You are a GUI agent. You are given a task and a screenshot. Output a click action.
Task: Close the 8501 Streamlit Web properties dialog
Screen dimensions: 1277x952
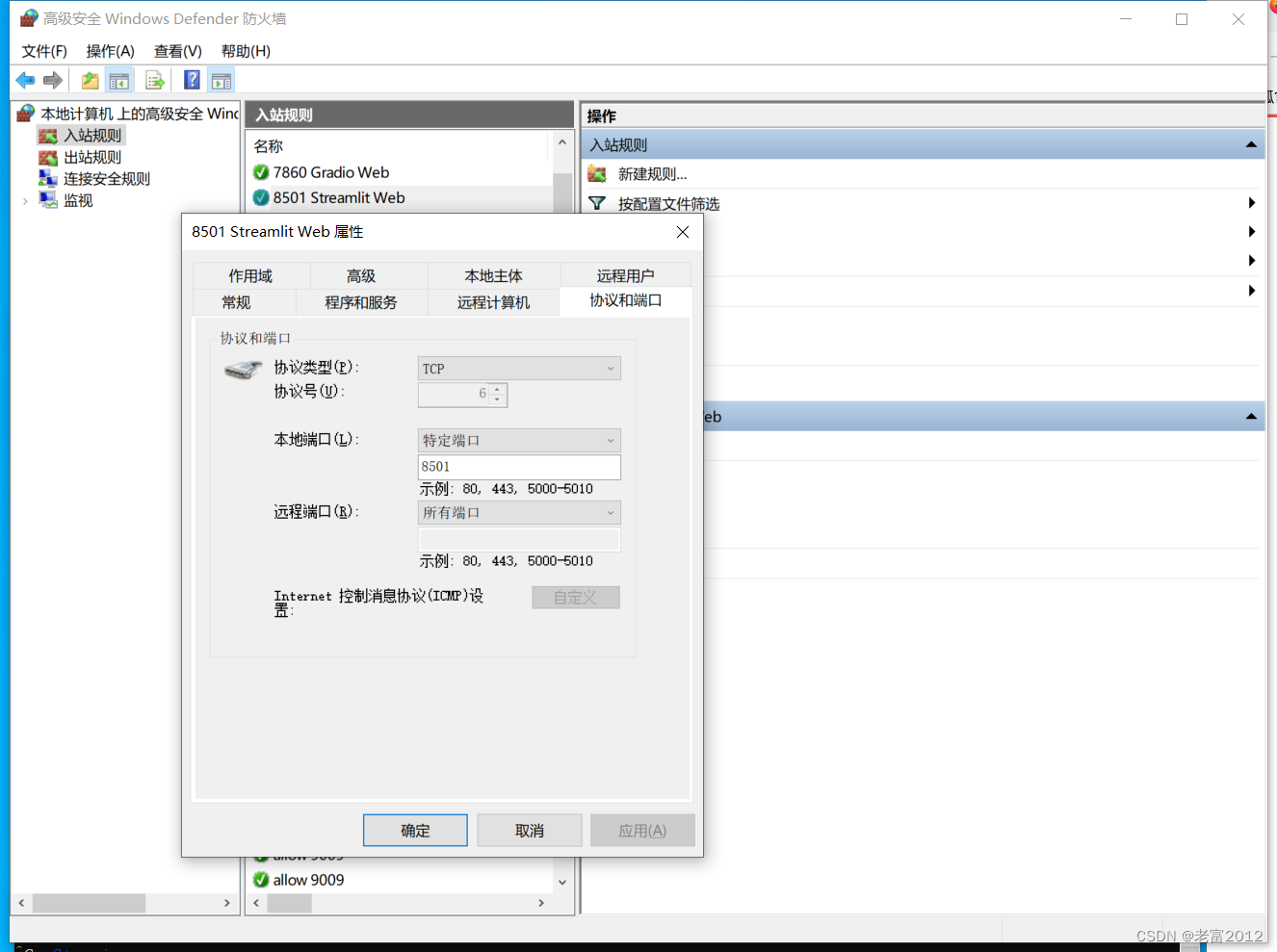pos(683,232)
